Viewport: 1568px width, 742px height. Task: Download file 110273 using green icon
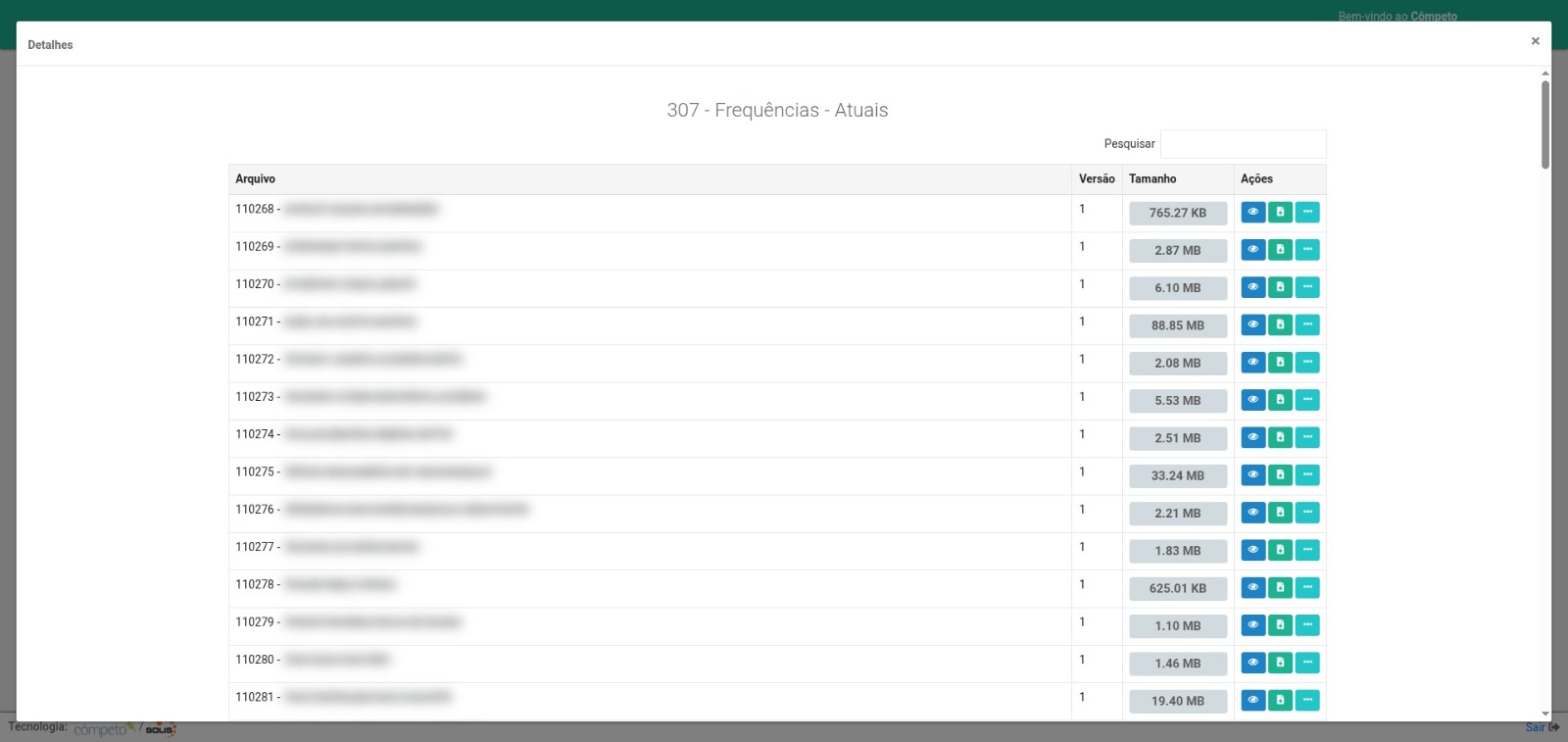point(1280,400)
